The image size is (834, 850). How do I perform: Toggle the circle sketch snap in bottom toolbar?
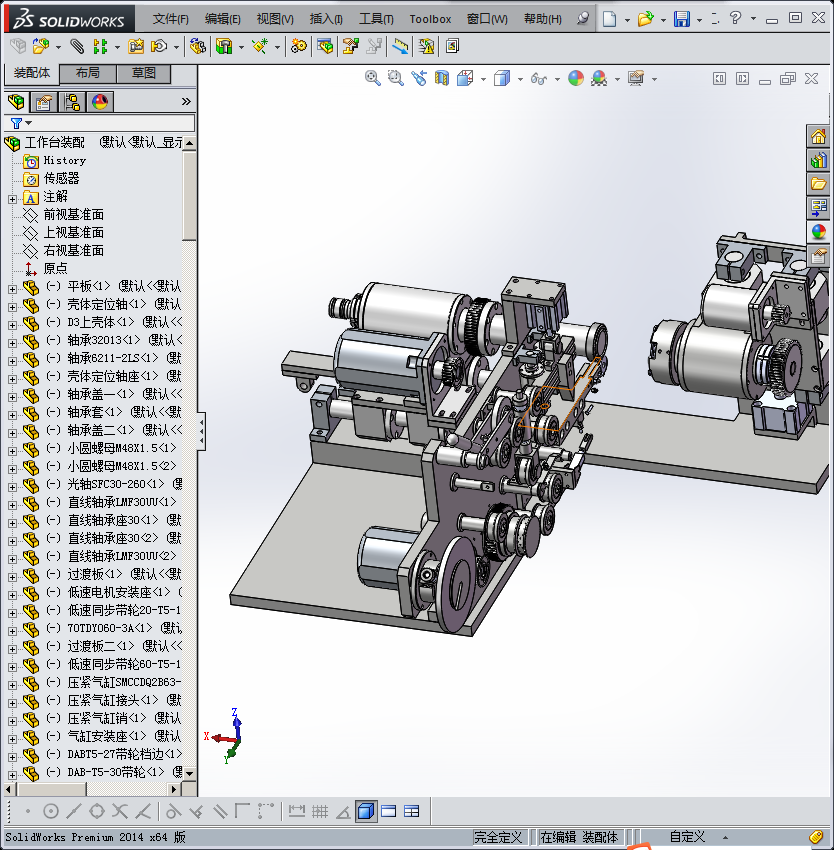click(x=51, y=811)
